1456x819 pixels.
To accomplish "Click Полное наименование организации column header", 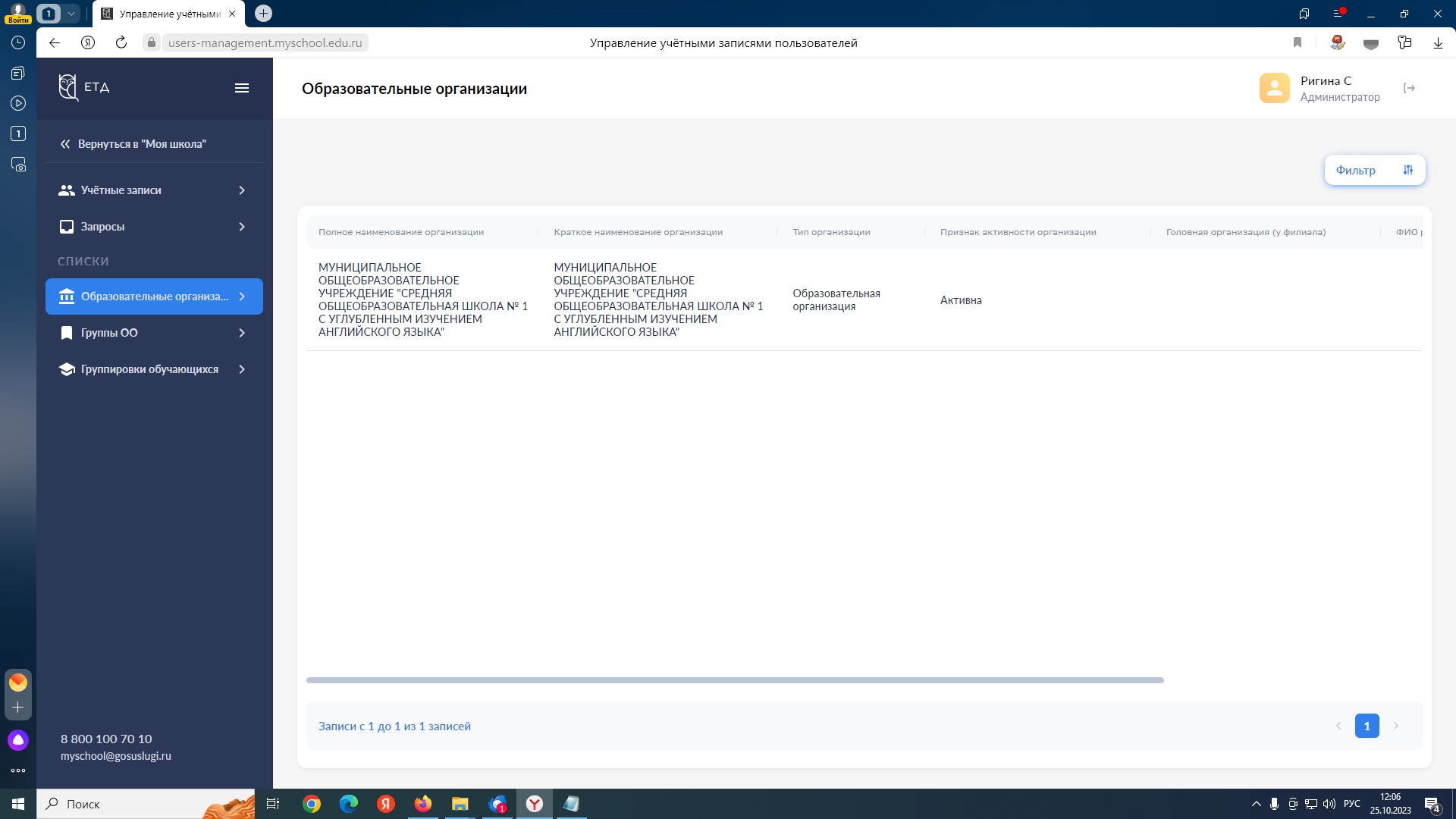I will click(x=401, y=232).
